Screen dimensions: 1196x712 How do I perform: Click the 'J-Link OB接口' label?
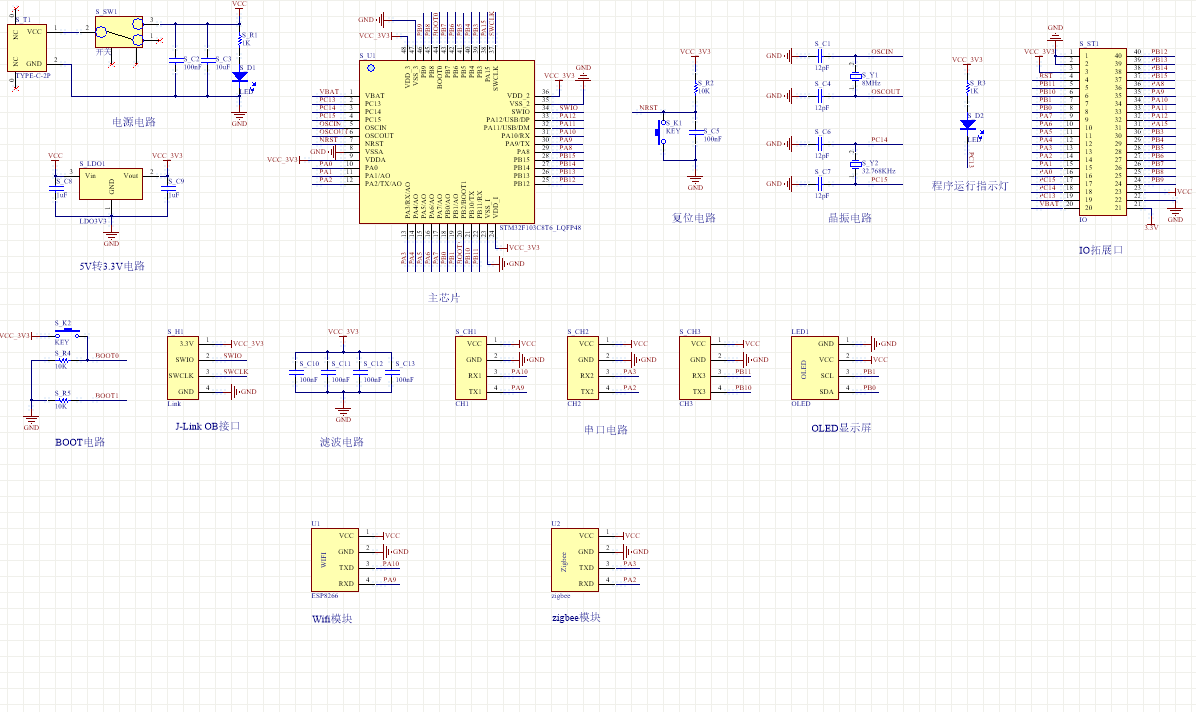click(x=208, y=426)
